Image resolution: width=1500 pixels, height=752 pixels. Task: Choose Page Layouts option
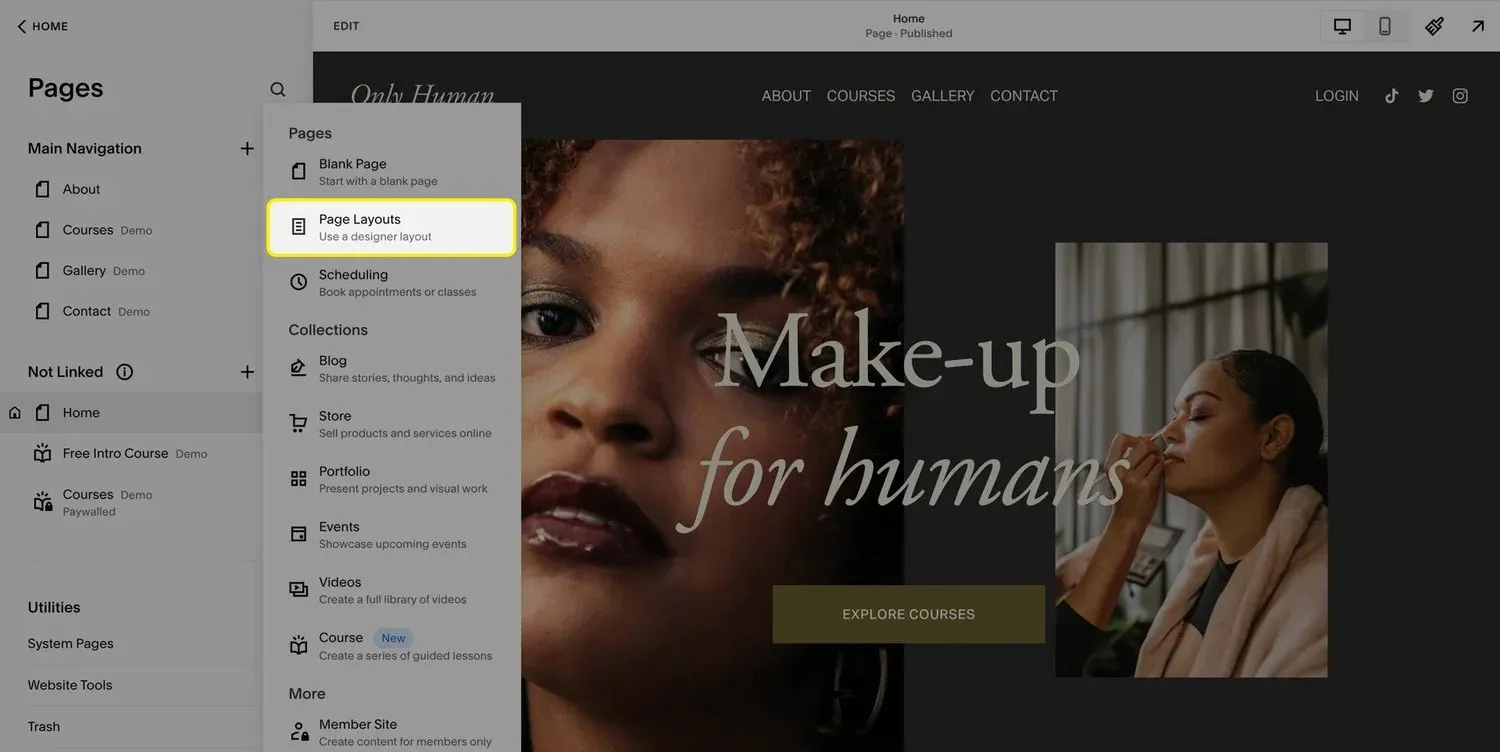392,227
